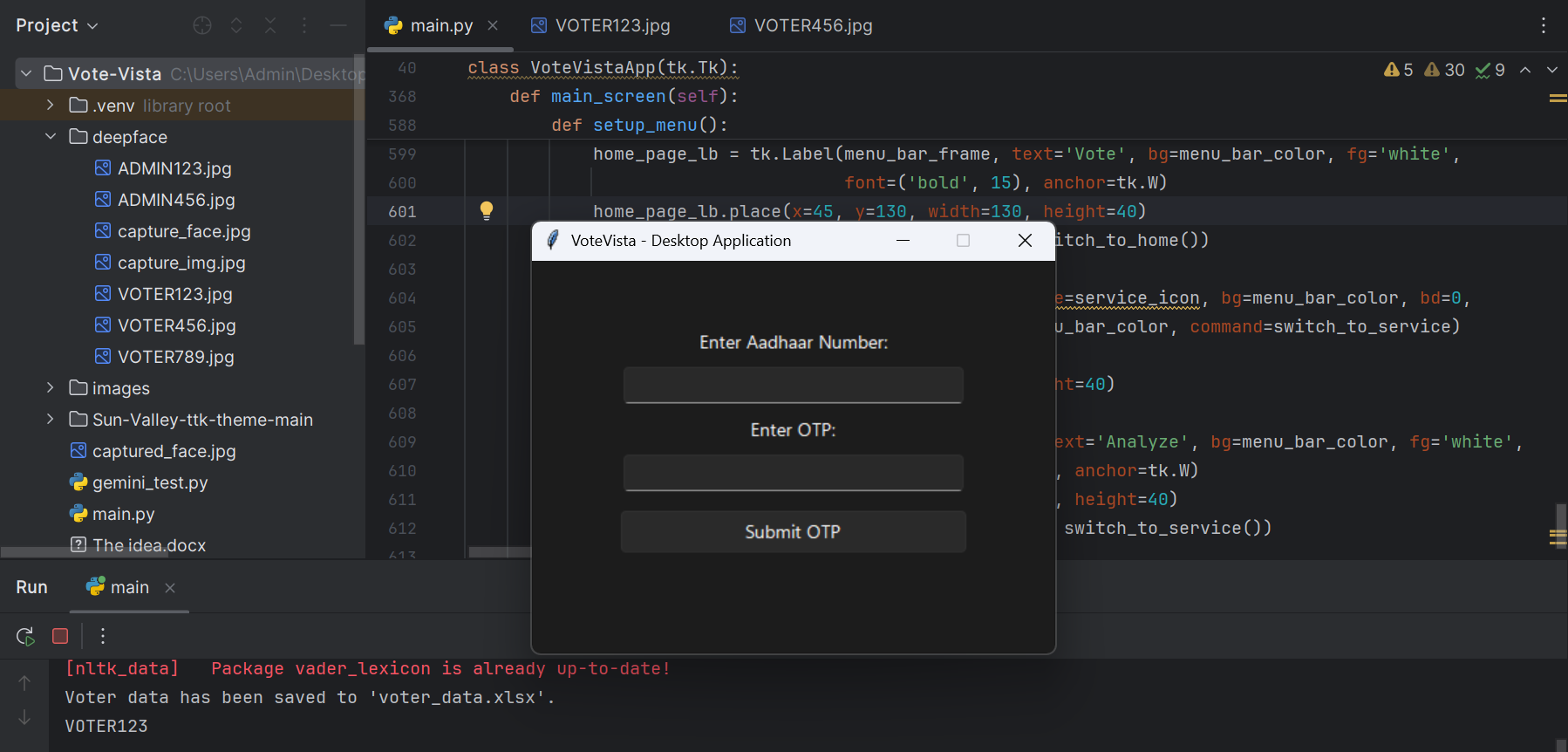The image size is (1568, 752).
Task: Expand the images folder
Action: tap(51, 387)
